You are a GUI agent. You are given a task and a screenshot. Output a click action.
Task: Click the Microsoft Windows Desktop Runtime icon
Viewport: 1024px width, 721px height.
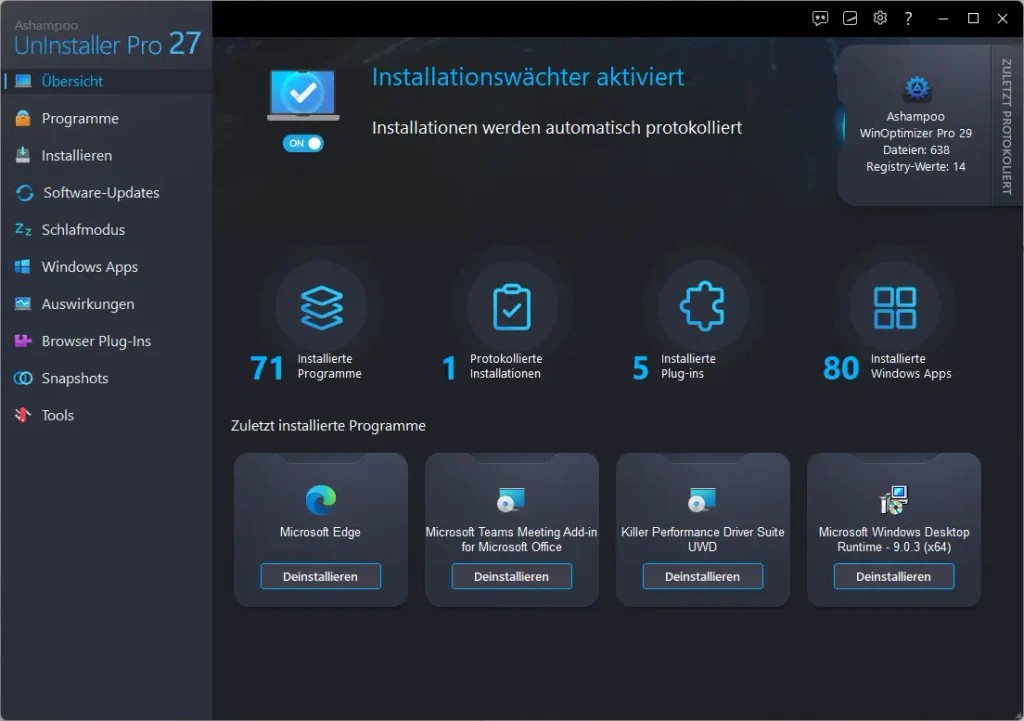click(x=894, y=500)
